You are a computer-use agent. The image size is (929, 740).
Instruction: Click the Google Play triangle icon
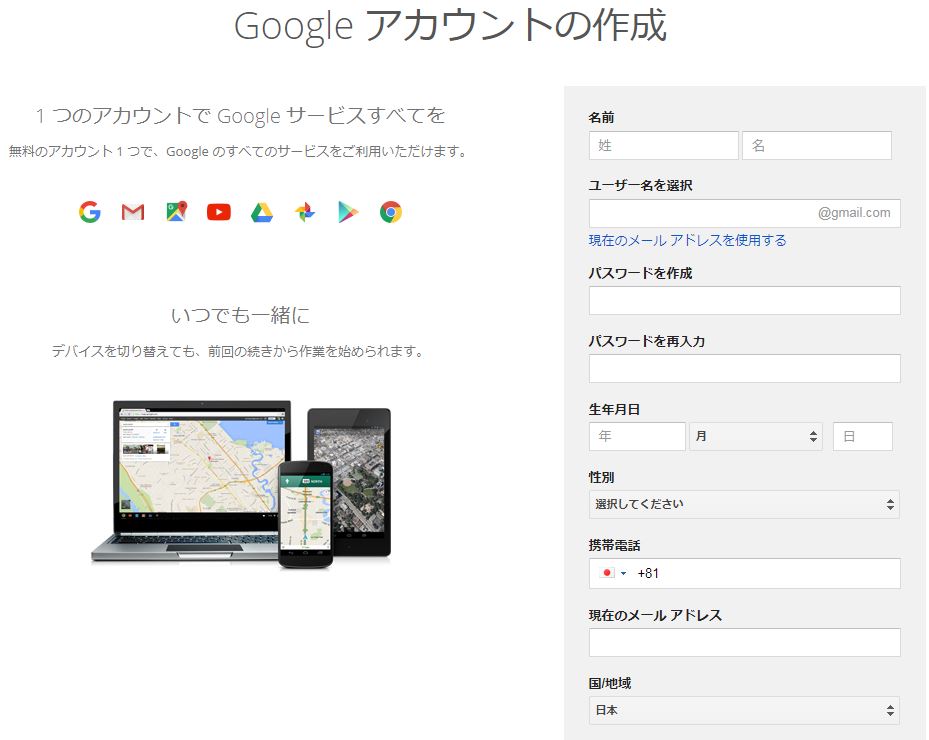(348, 212)
